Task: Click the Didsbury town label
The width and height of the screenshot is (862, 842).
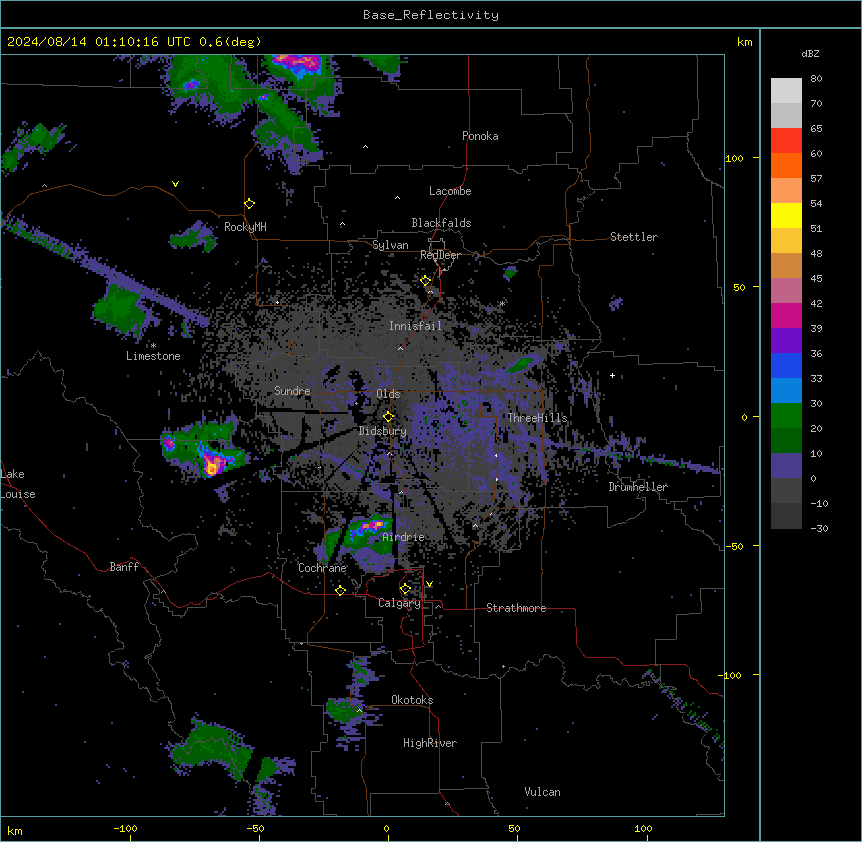Action: [383, 431]
